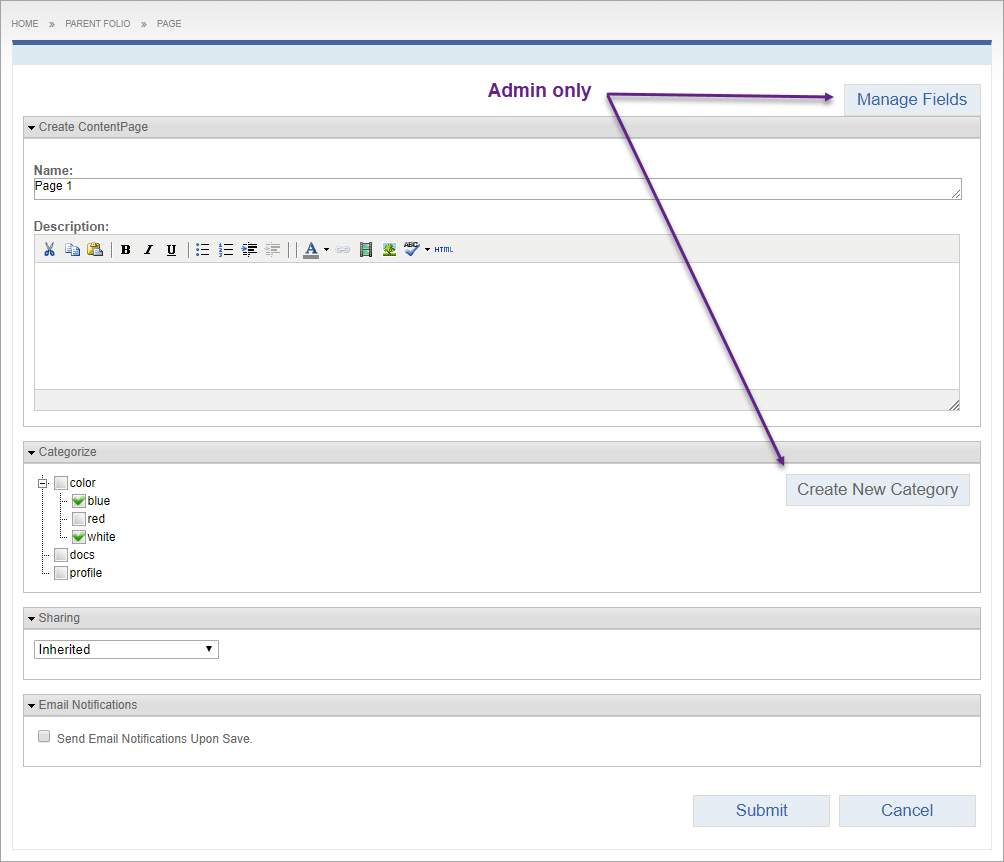Open the text color dropdown arrow
Image resolution: width=1004 pixels, height=862 pixels.
[x=326, y=250]
